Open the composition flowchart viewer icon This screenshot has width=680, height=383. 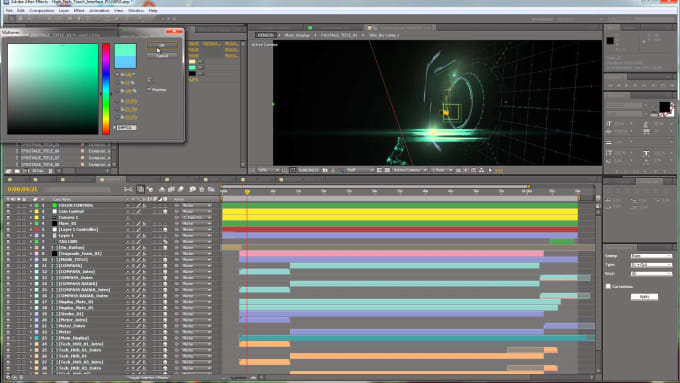481,170
